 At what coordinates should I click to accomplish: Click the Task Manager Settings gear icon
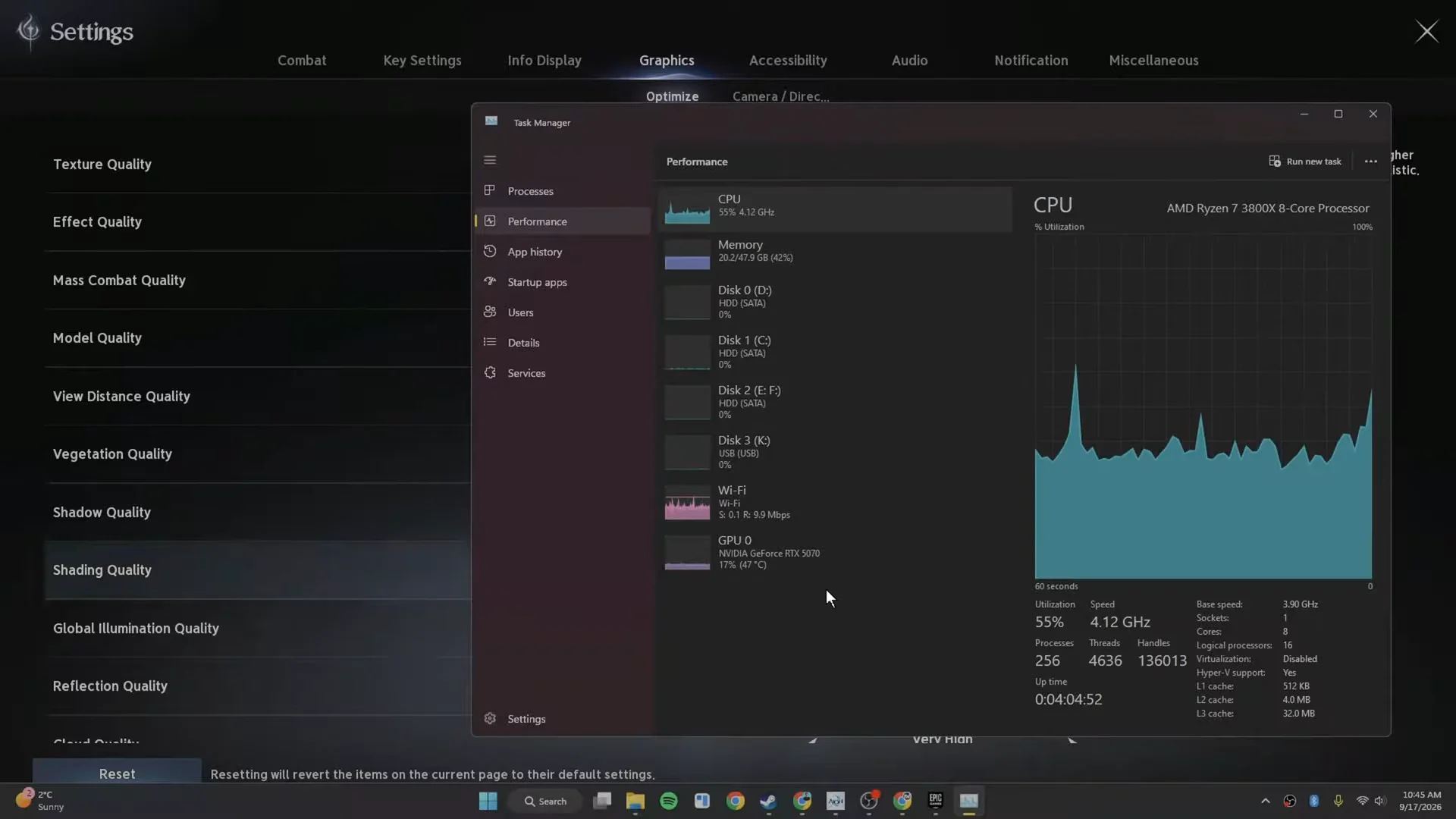pyautogui.click(x=490, y=718)
